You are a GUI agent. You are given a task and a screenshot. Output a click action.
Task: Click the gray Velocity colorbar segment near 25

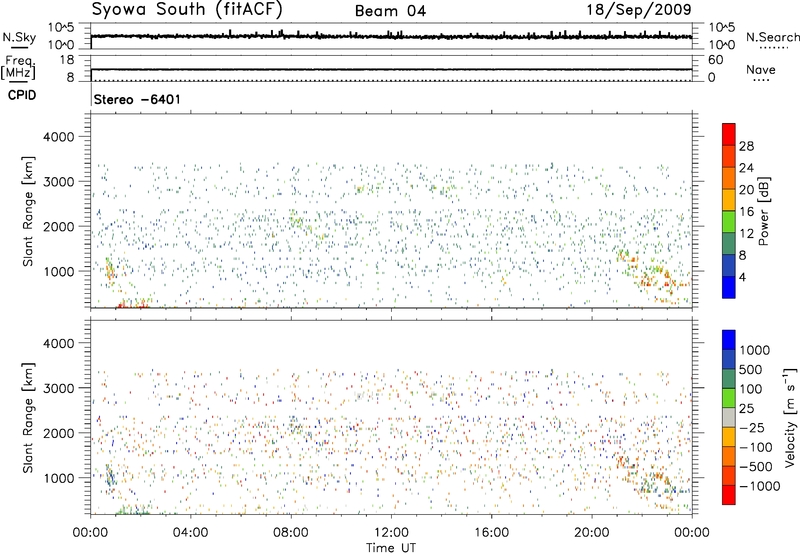click(729, 417)
